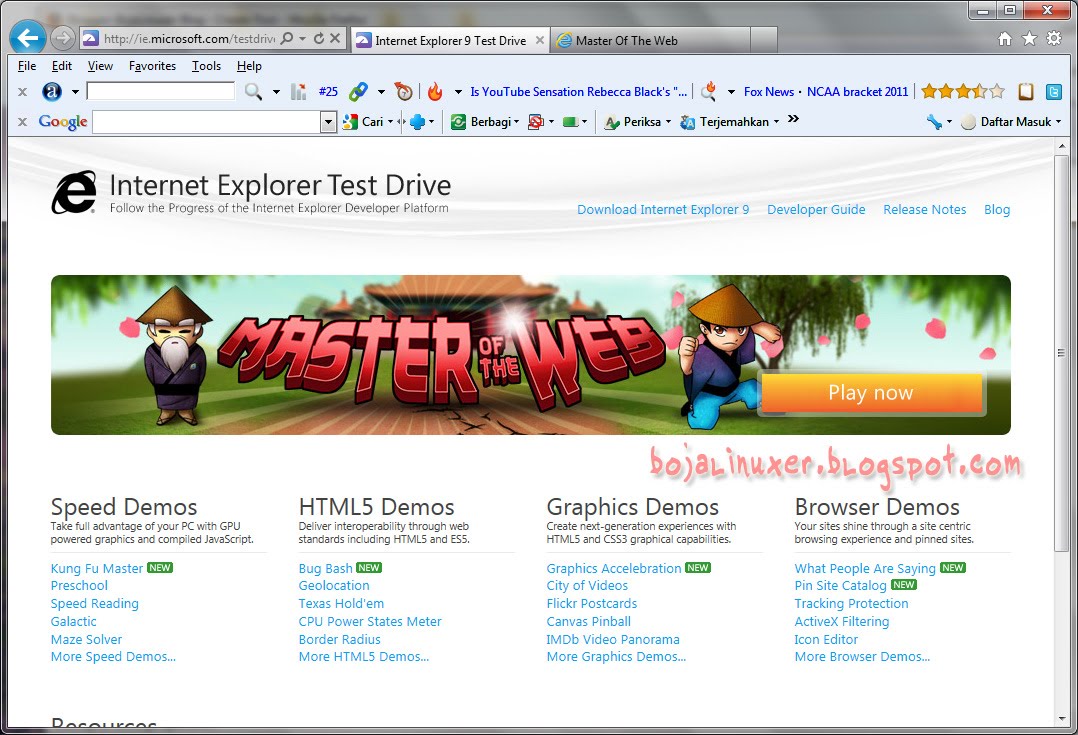
Task: Click the Google logo on toolbar
Action: click(63, 122)
